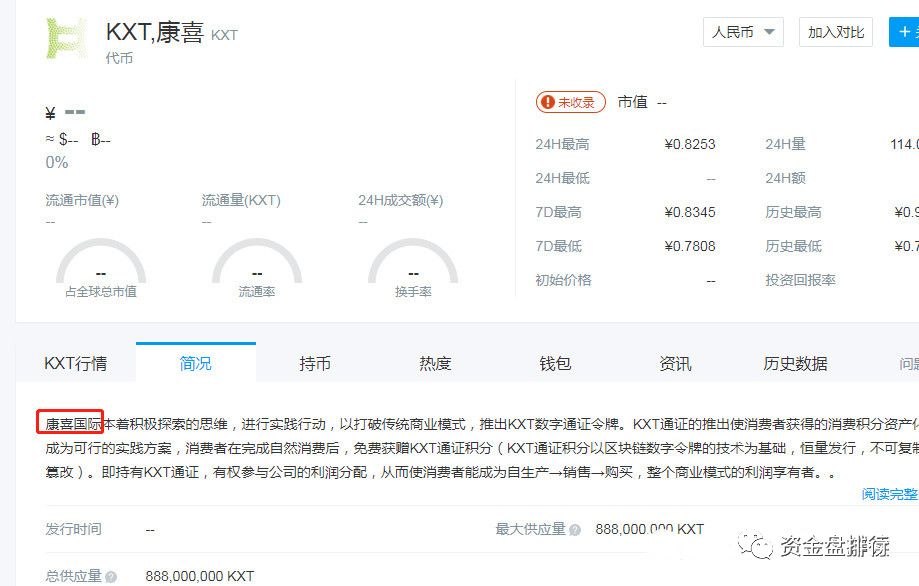Click the blue plus button at top right
Viewport: 919px width, 586px height.
[904, 32]
